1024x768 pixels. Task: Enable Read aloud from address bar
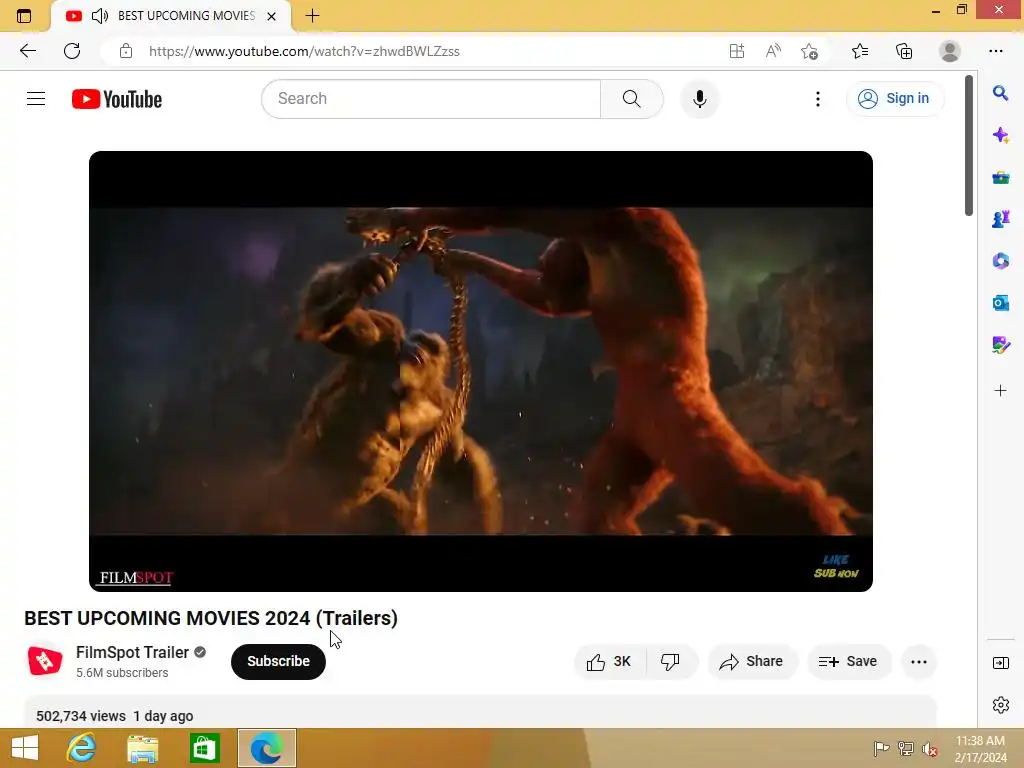point(773,51)
